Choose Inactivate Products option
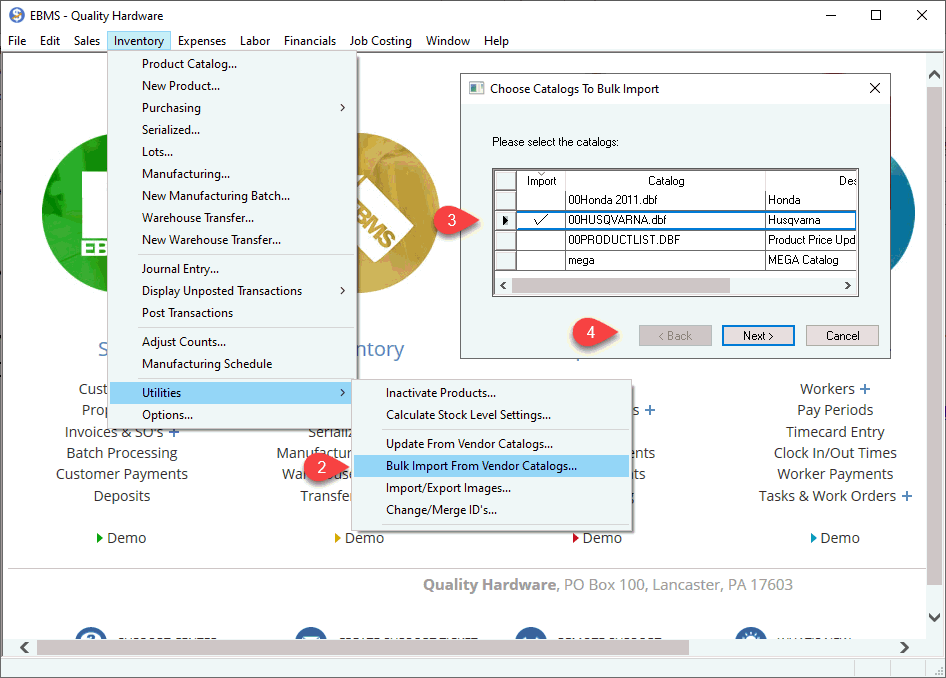The height and width of the screenshot is (678, 946). coord(492,393)
